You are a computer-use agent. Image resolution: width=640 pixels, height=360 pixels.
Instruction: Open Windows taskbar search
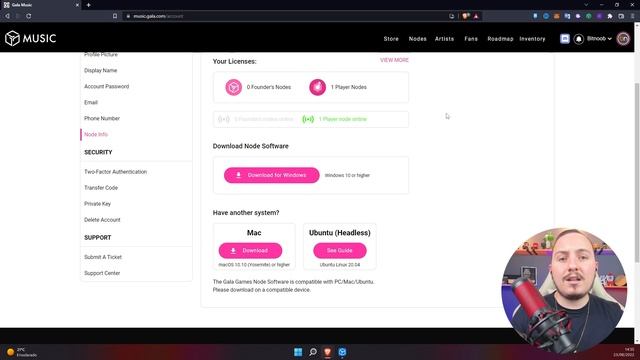[313, 352]
